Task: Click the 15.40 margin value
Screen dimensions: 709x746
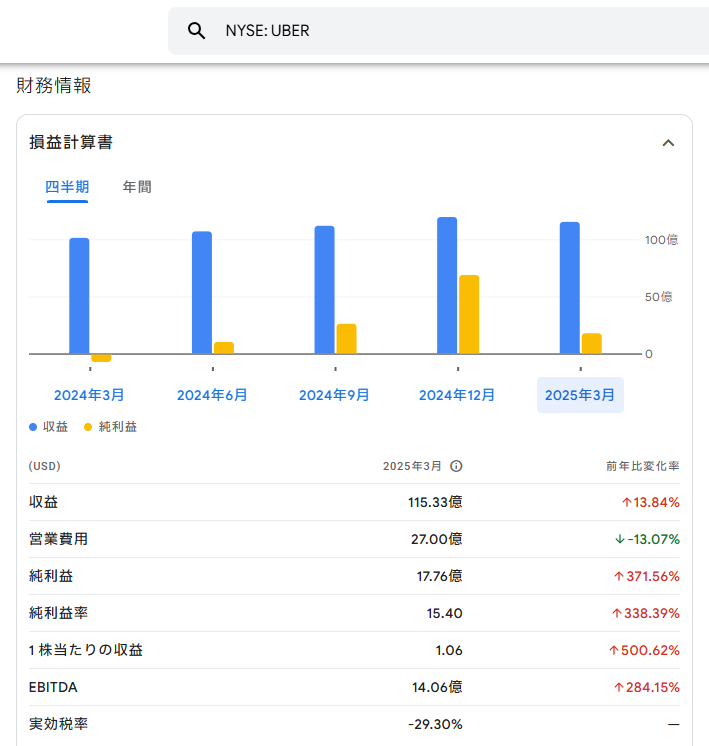Action: (x=444, y=613)
